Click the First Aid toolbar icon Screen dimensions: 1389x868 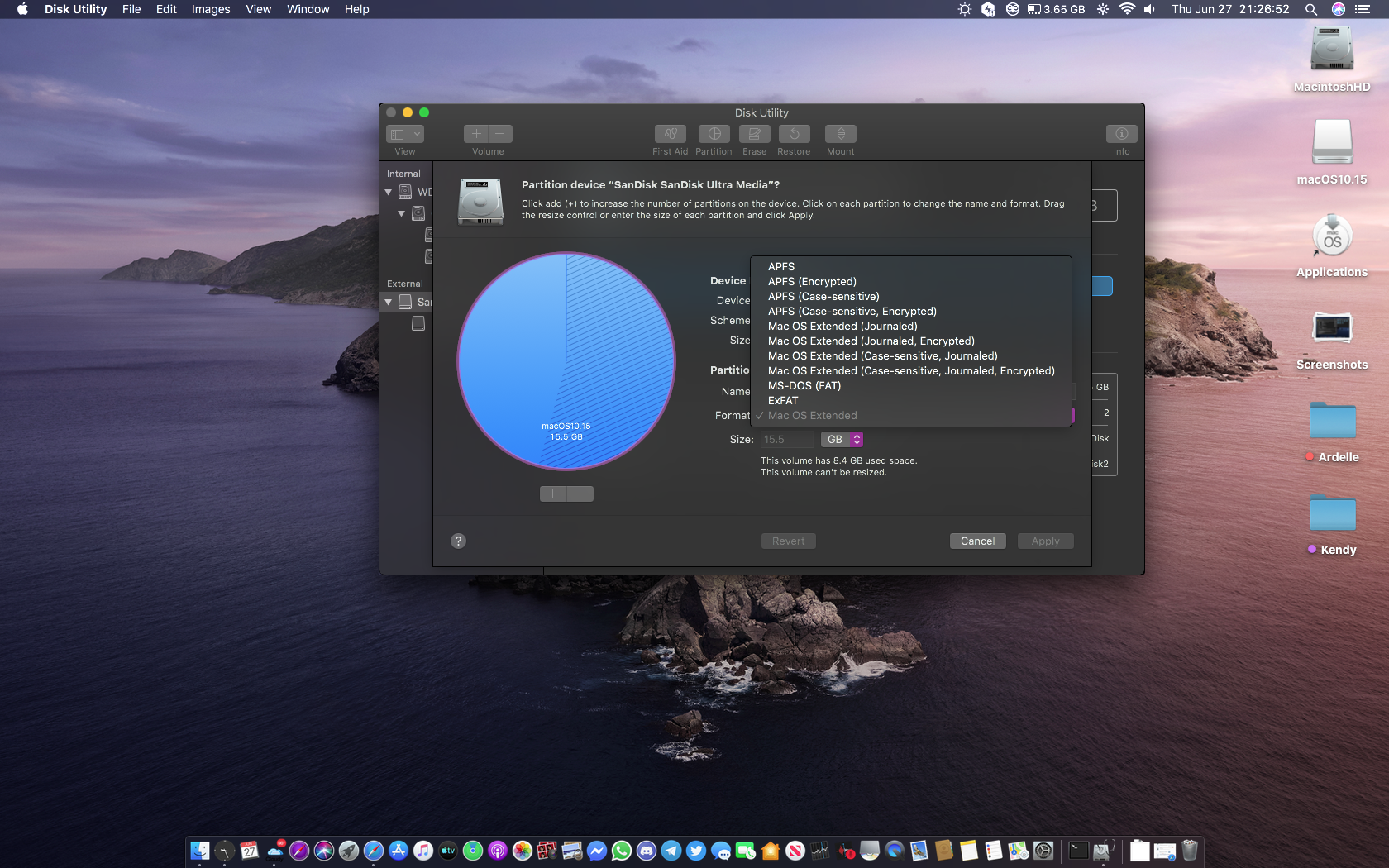point(670,134)
